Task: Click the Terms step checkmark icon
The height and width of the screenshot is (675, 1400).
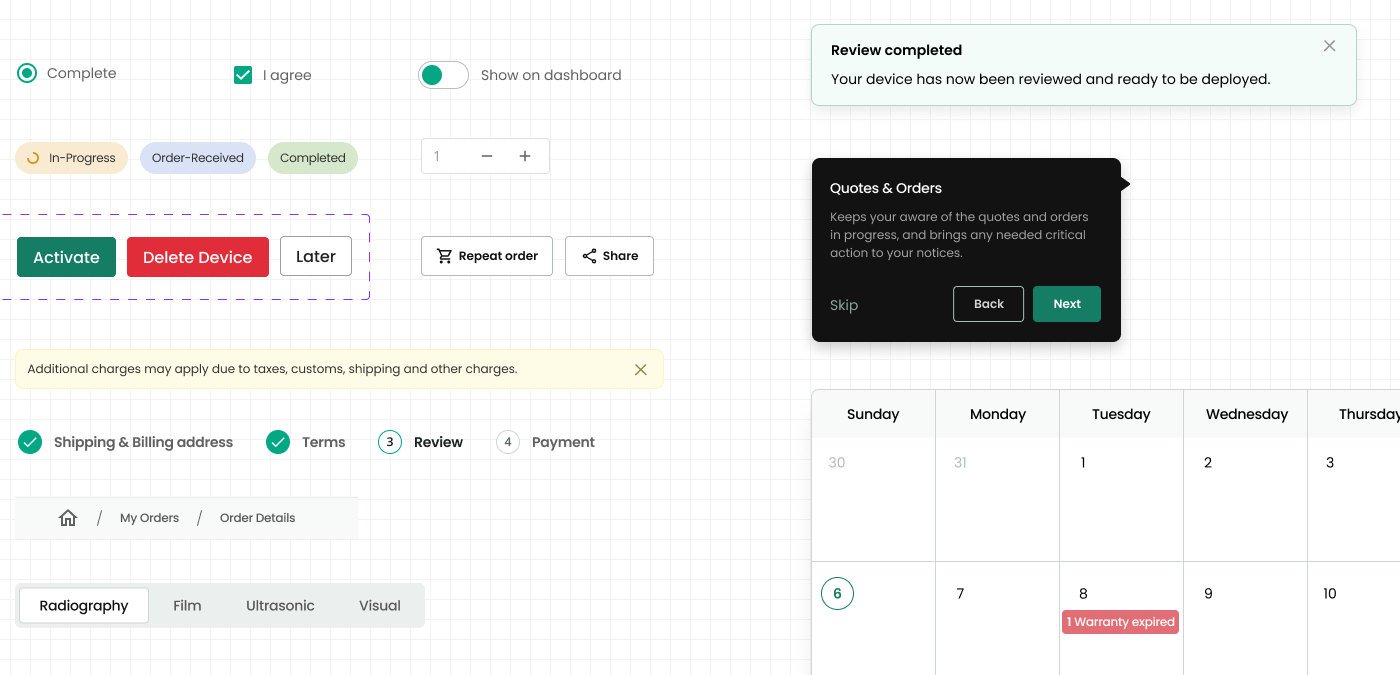Action: tap(278, 442)
